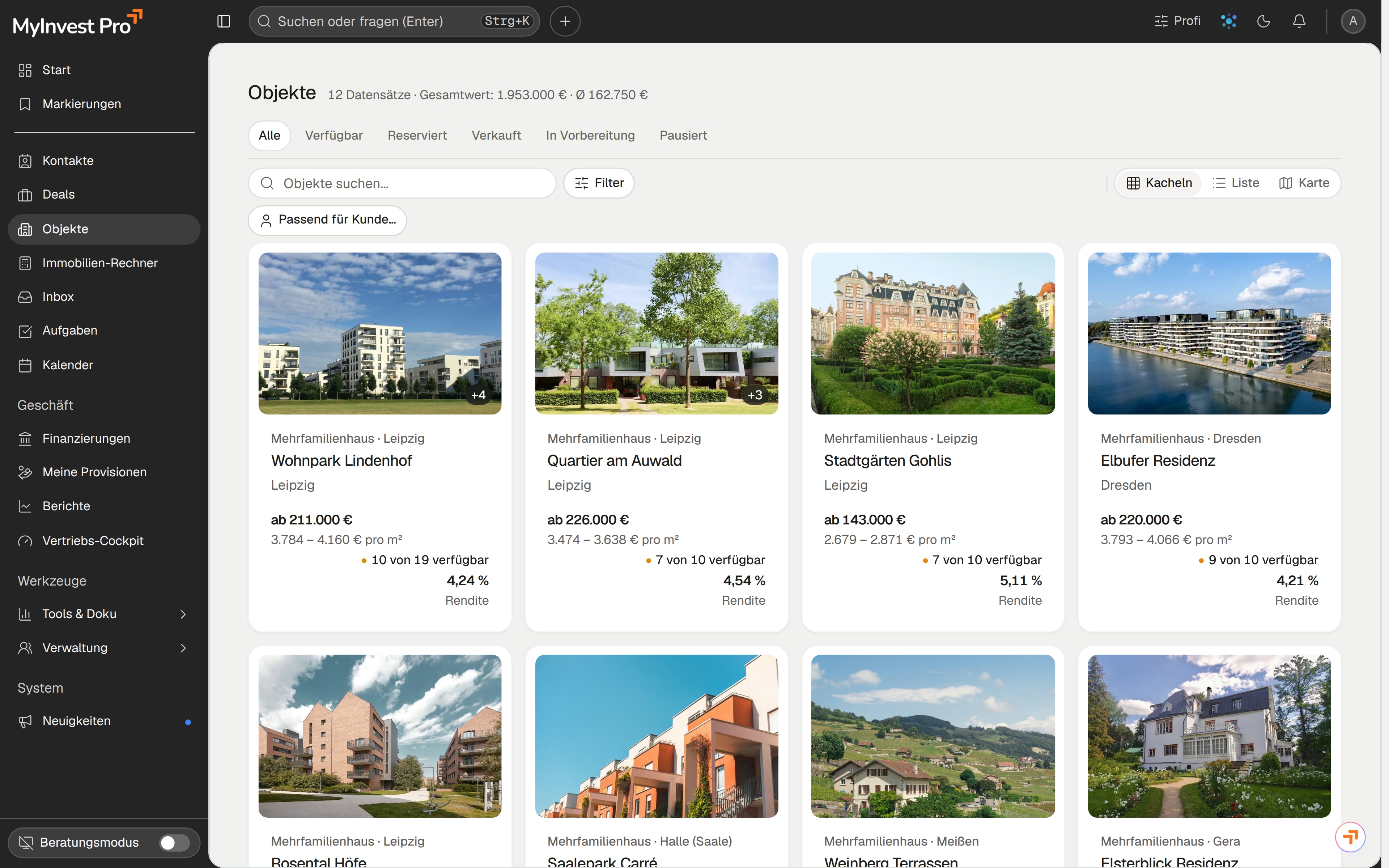This screenshot has height=868, width=1389.
Task: Click price ab 143.000 €
Action: [865, 520]
